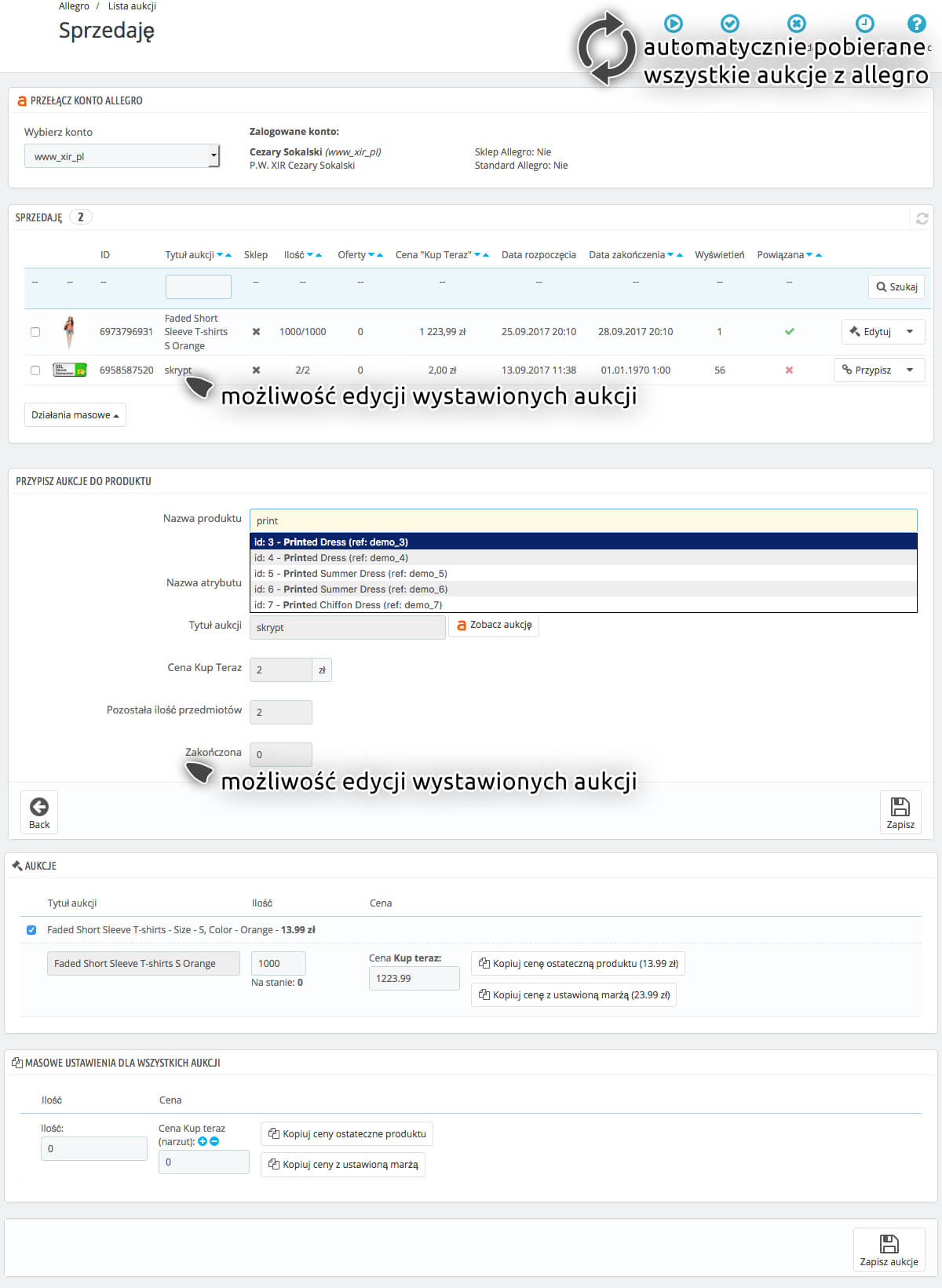Click the Szukaj search button
This screenshot has height=1288, width=942.
(896, 286)
